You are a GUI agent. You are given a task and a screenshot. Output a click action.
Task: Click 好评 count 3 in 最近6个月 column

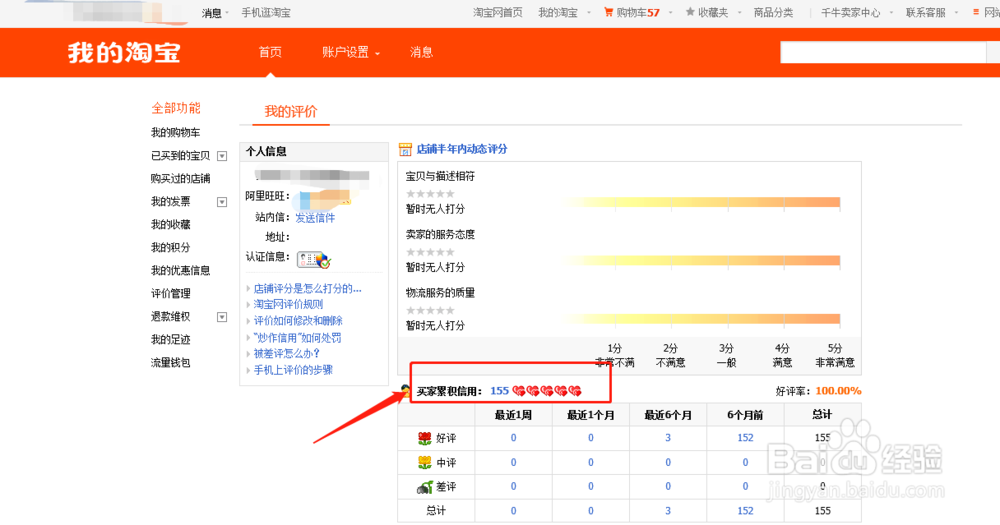[668, 438]
